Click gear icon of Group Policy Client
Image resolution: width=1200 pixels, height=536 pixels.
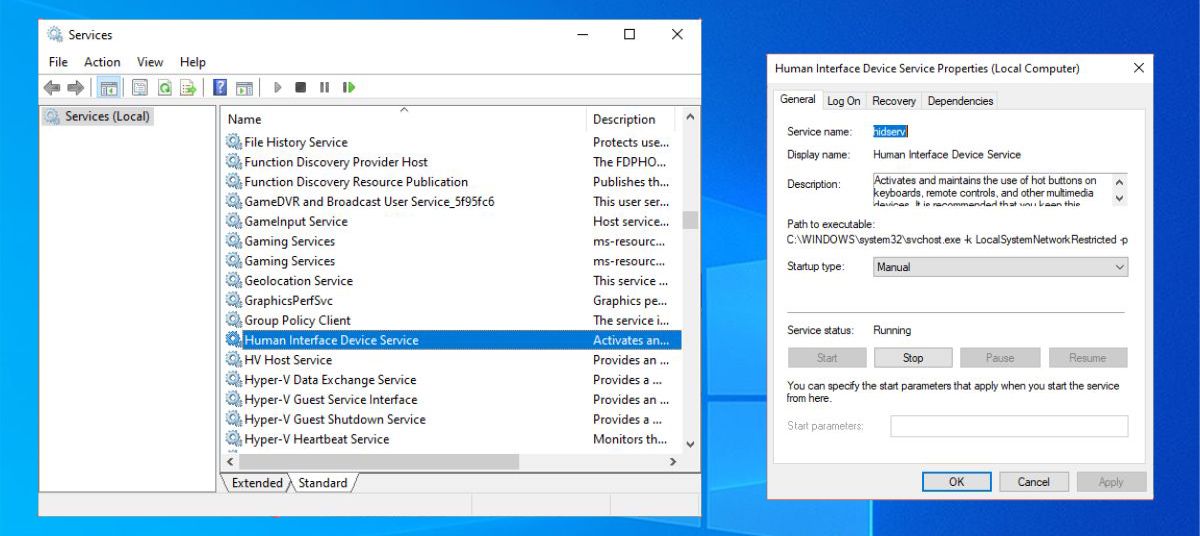[x=234, y=320]
